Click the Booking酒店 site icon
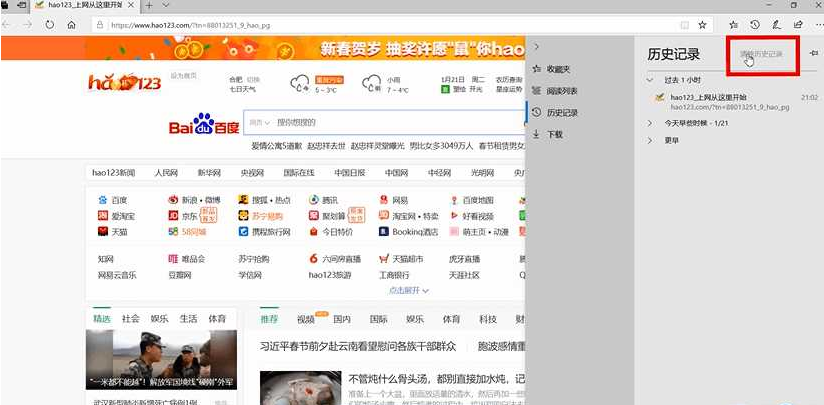Image resolution: width=824 pixels, height=405 pixels. coord(384,232)
